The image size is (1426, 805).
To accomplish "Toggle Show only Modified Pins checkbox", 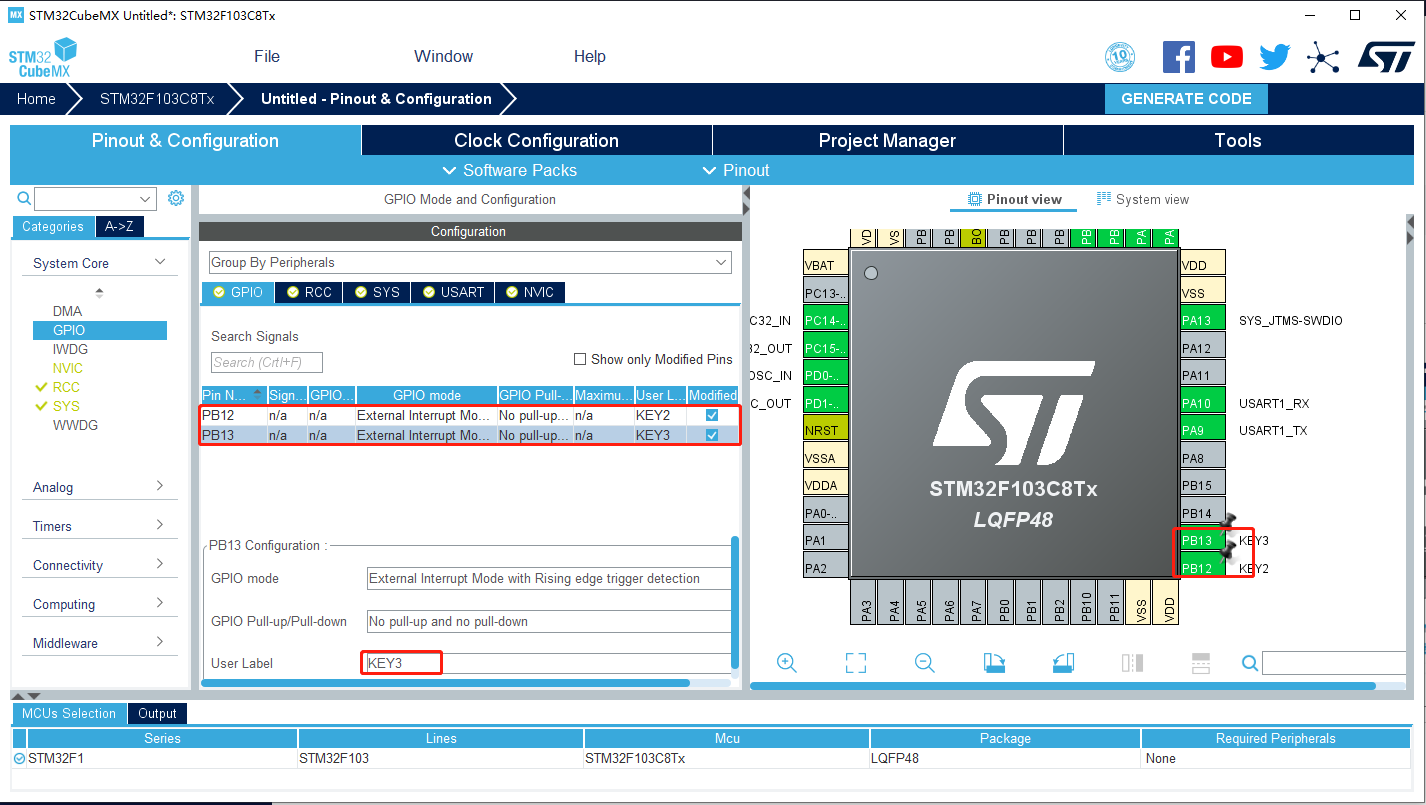I will (580, 359).
